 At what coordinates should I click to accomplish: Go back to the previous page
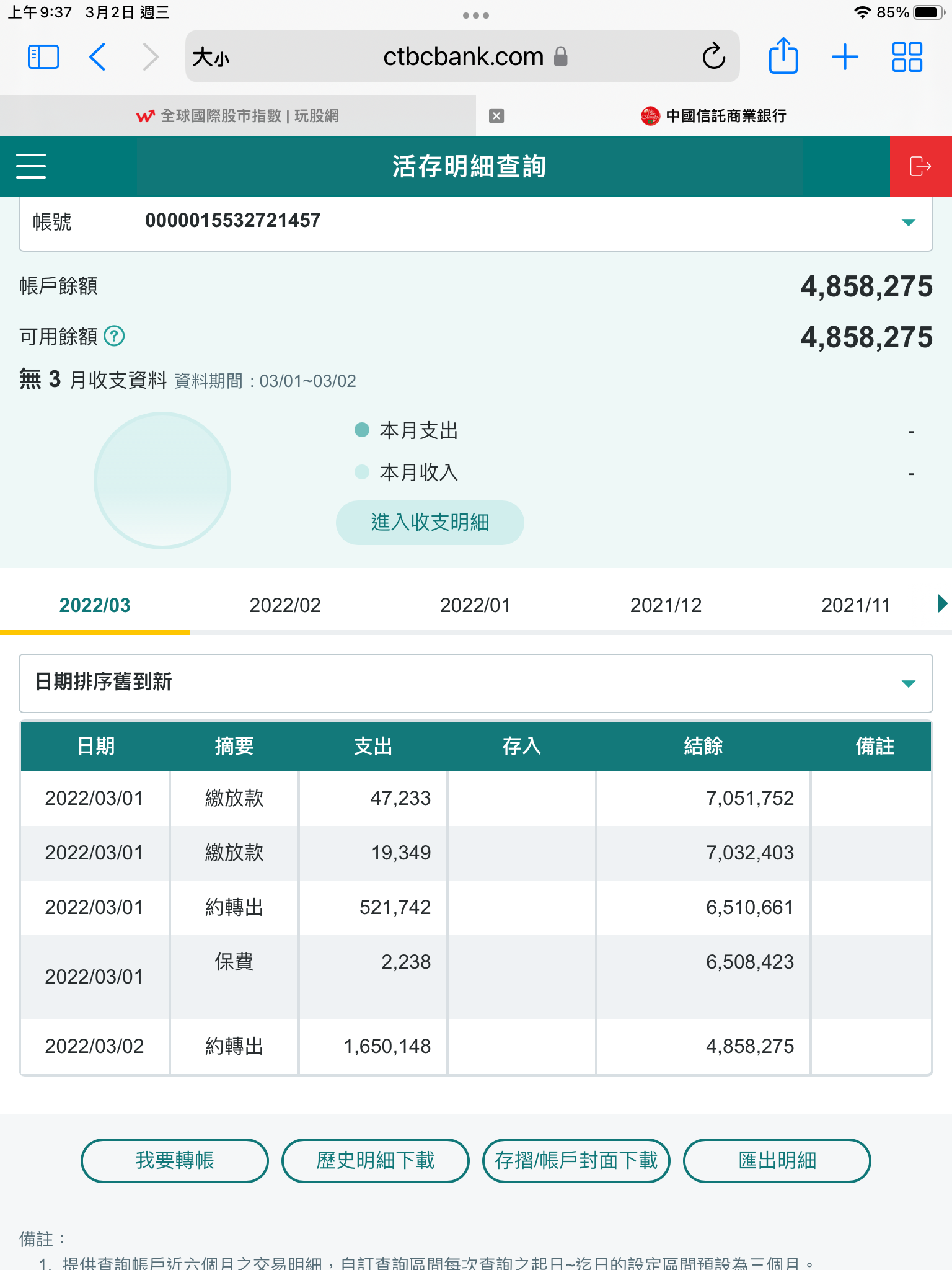click(x=98, y=57)
